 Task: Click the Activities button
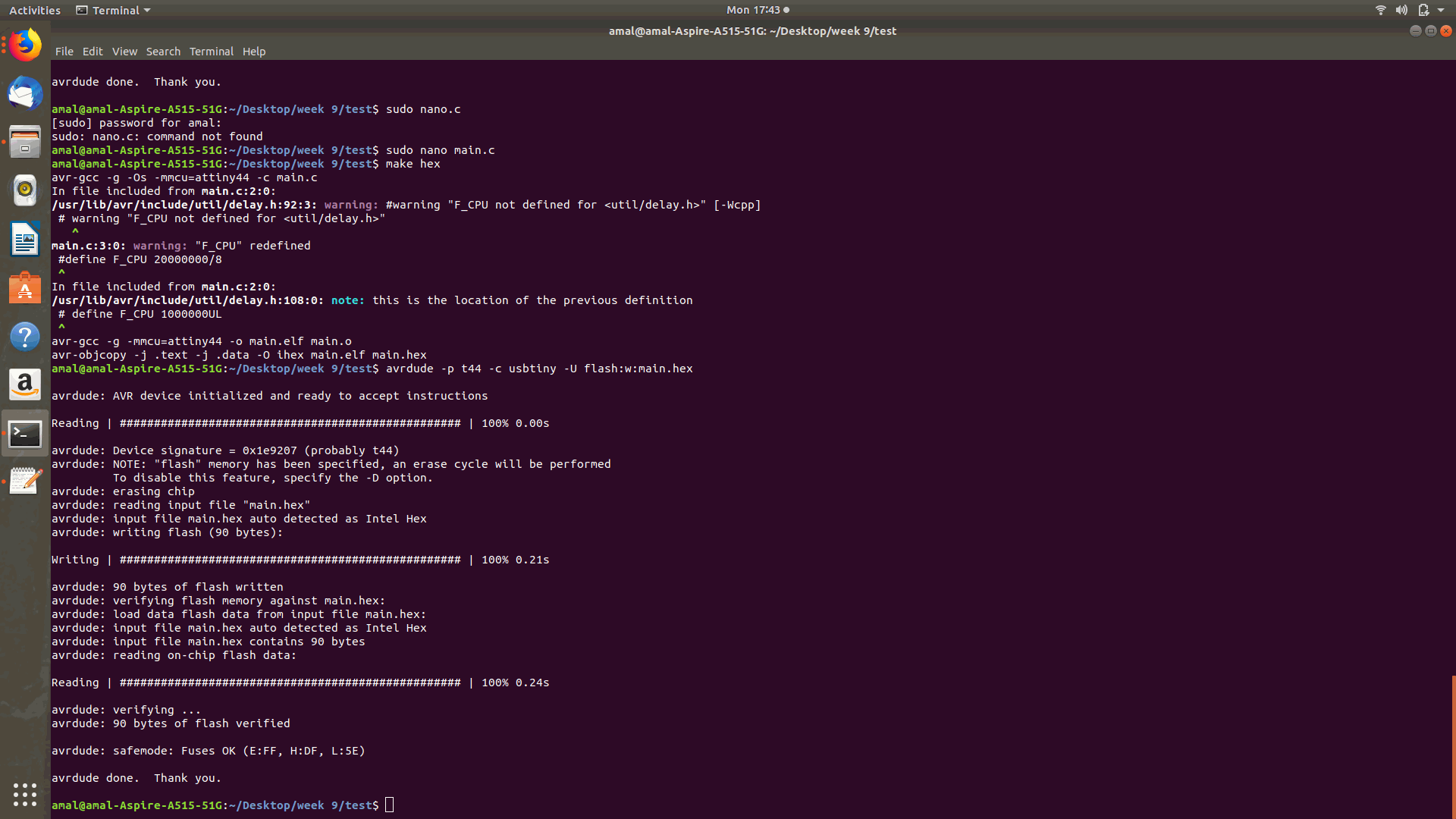click(x=35, y=10)
